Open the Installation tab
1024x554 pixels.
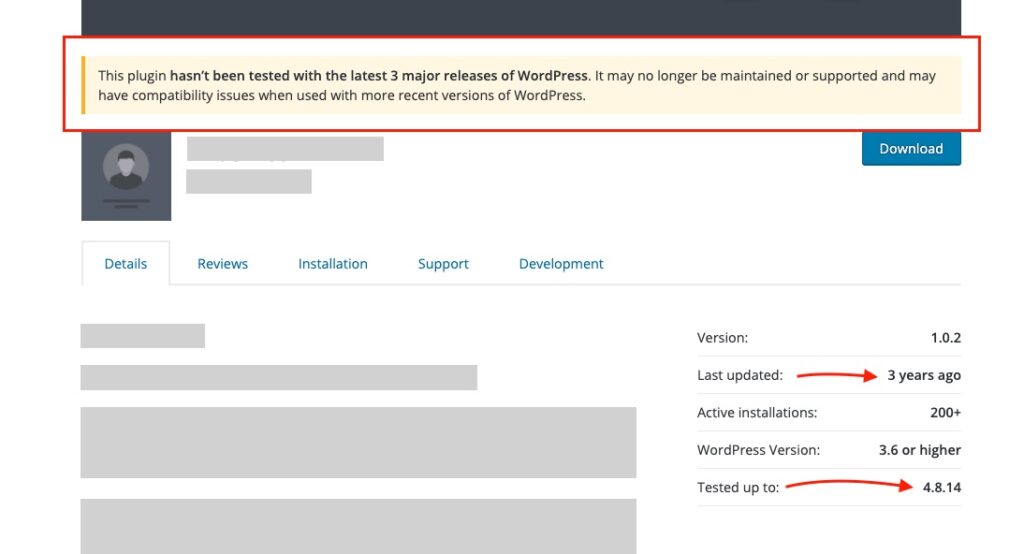[333, 263]
